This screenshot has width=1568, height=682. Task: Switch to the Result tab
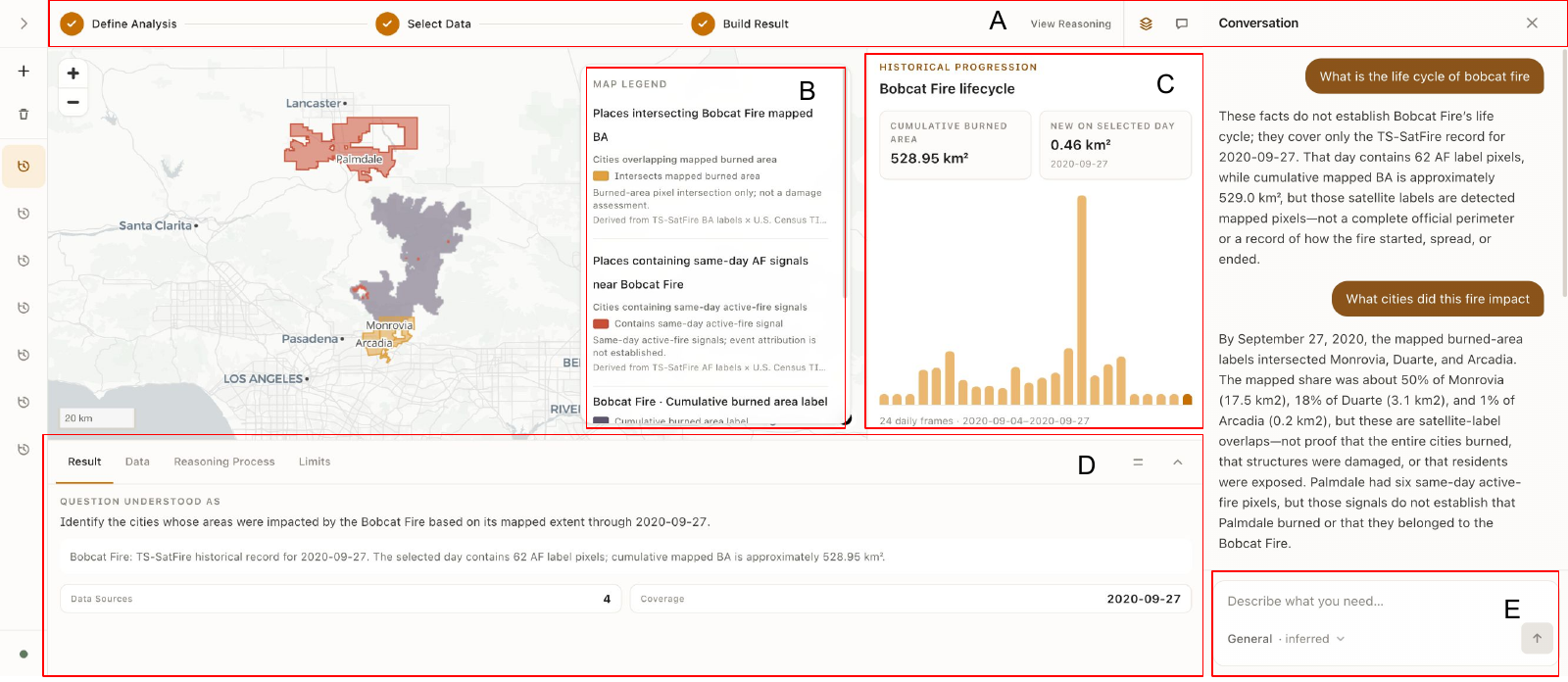coord(84,462)
